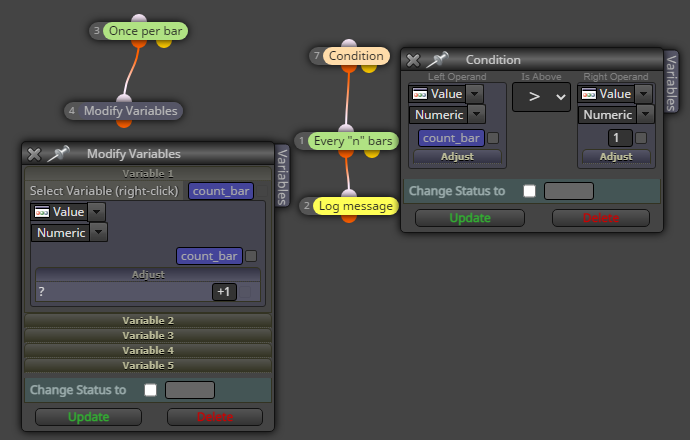This screenshot has width=690, height=440.
Task: Click status field in Modify Variables Change Status
Action: coord(190,390)
